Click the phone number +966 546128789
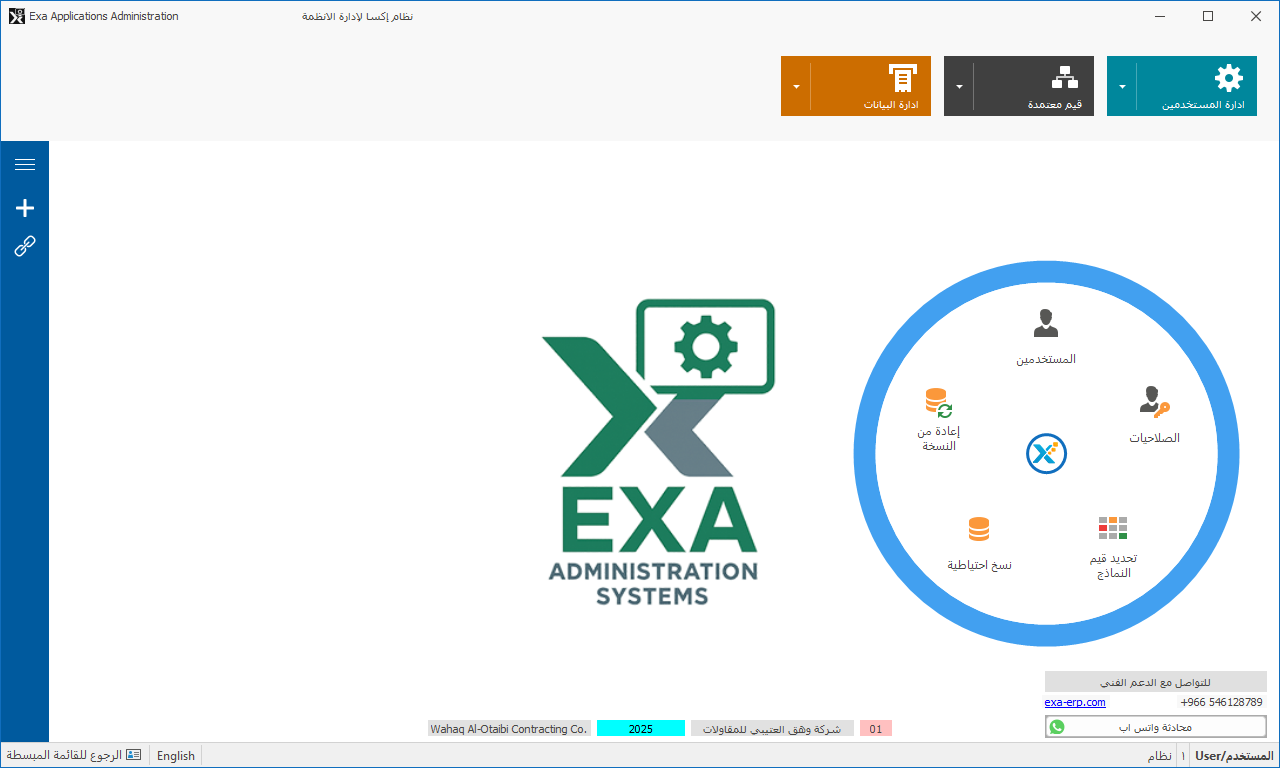The image size is (1280, 768). tap(1221, 702)
